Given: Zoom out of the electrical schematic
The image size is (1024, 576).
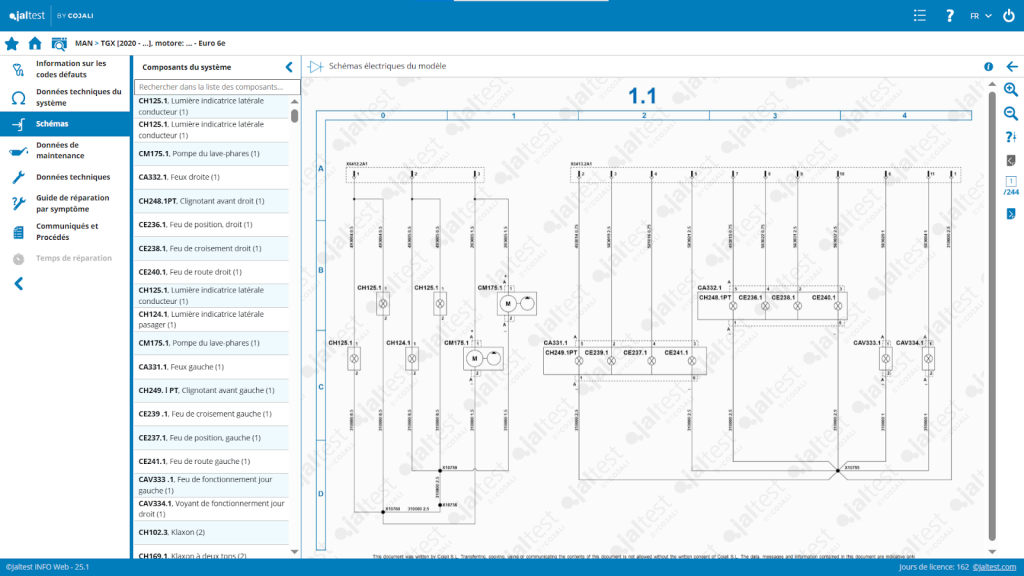Looking at the screenshot, I should tap(1010, 113).
